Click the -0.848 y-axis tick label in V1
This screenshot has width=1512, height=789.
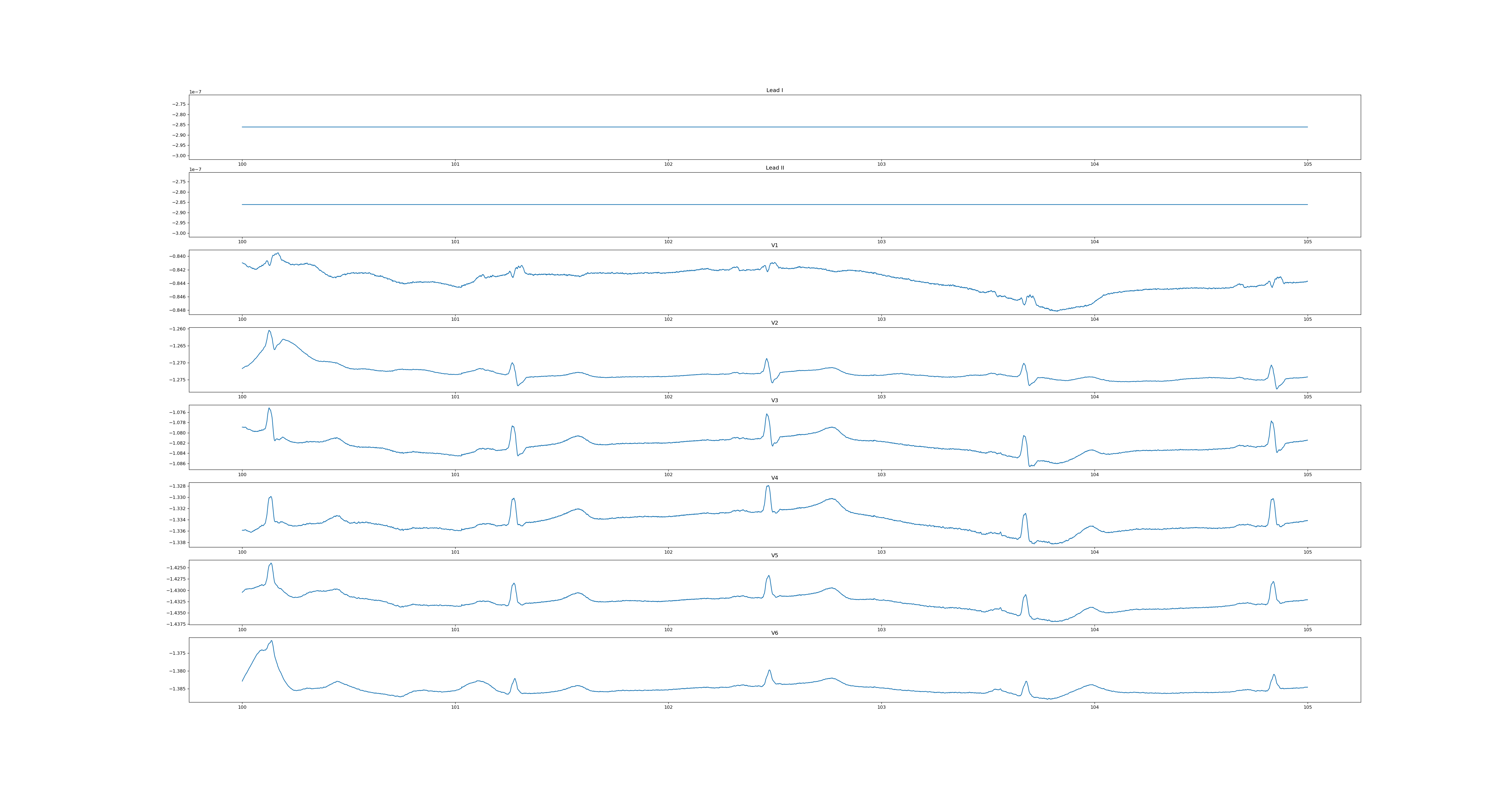coord(177,310)
